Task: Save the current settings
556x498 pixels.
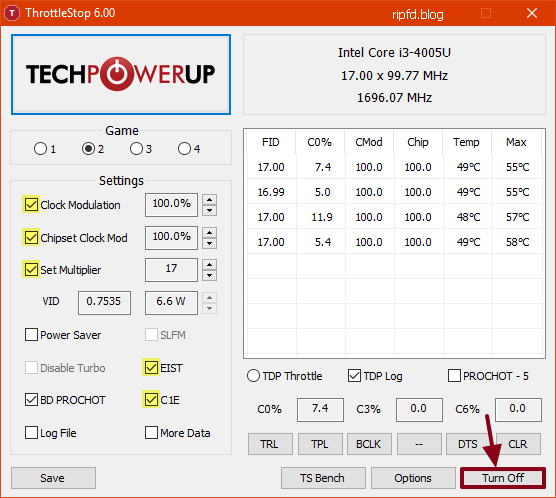Action: pos(53,478)
